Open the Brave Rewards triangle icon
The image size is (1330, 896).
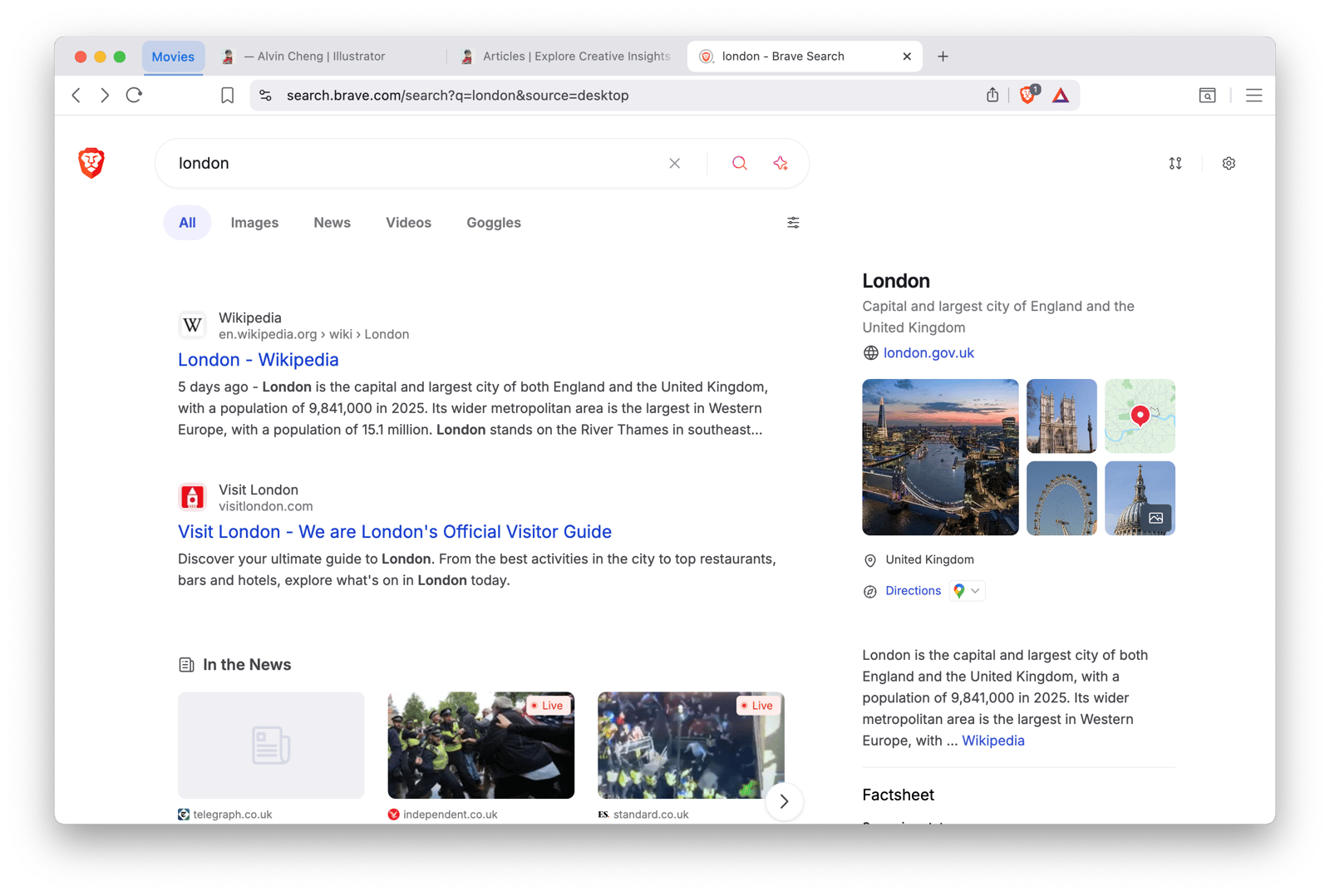coord(1061,96)
